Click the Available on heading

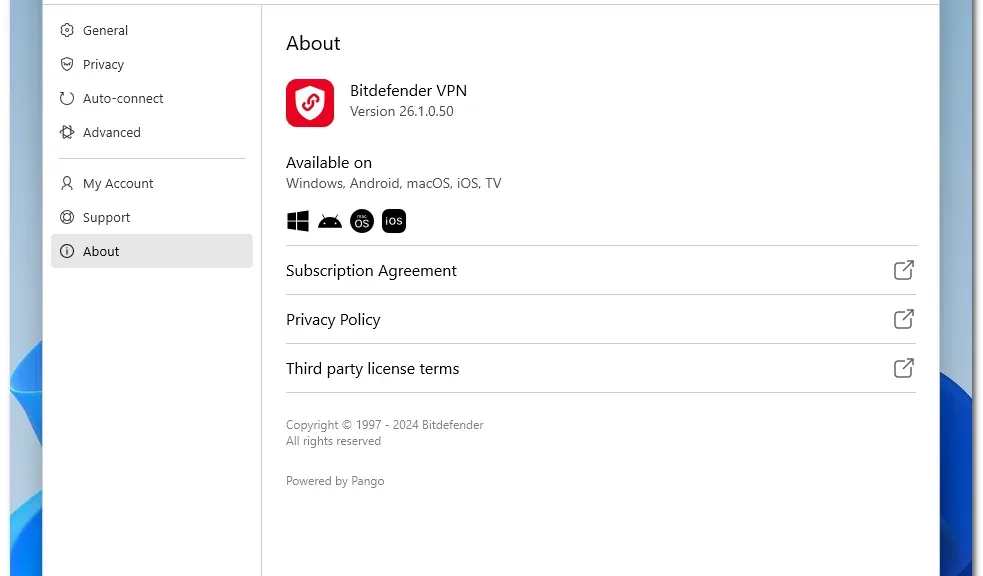click(329, 162)
